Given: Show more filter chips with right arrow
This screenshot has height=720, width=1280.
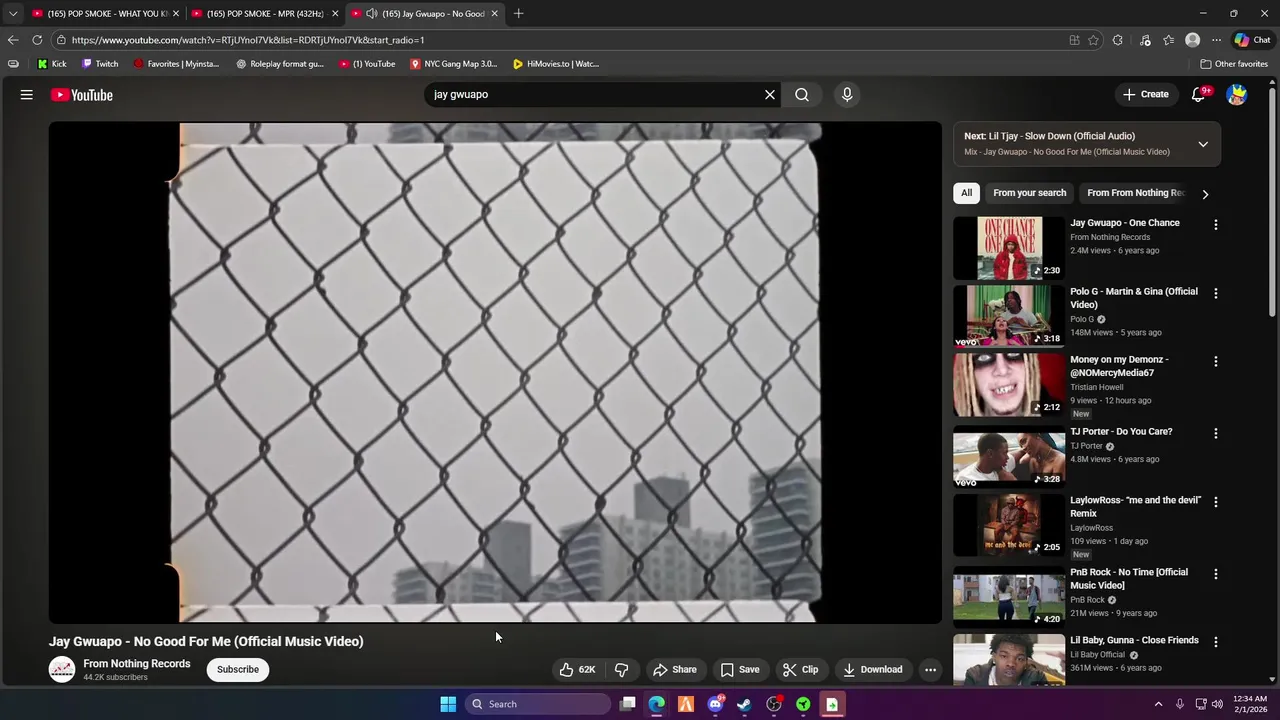Looking at the screenshot, I should click(x=1205, y=194).
